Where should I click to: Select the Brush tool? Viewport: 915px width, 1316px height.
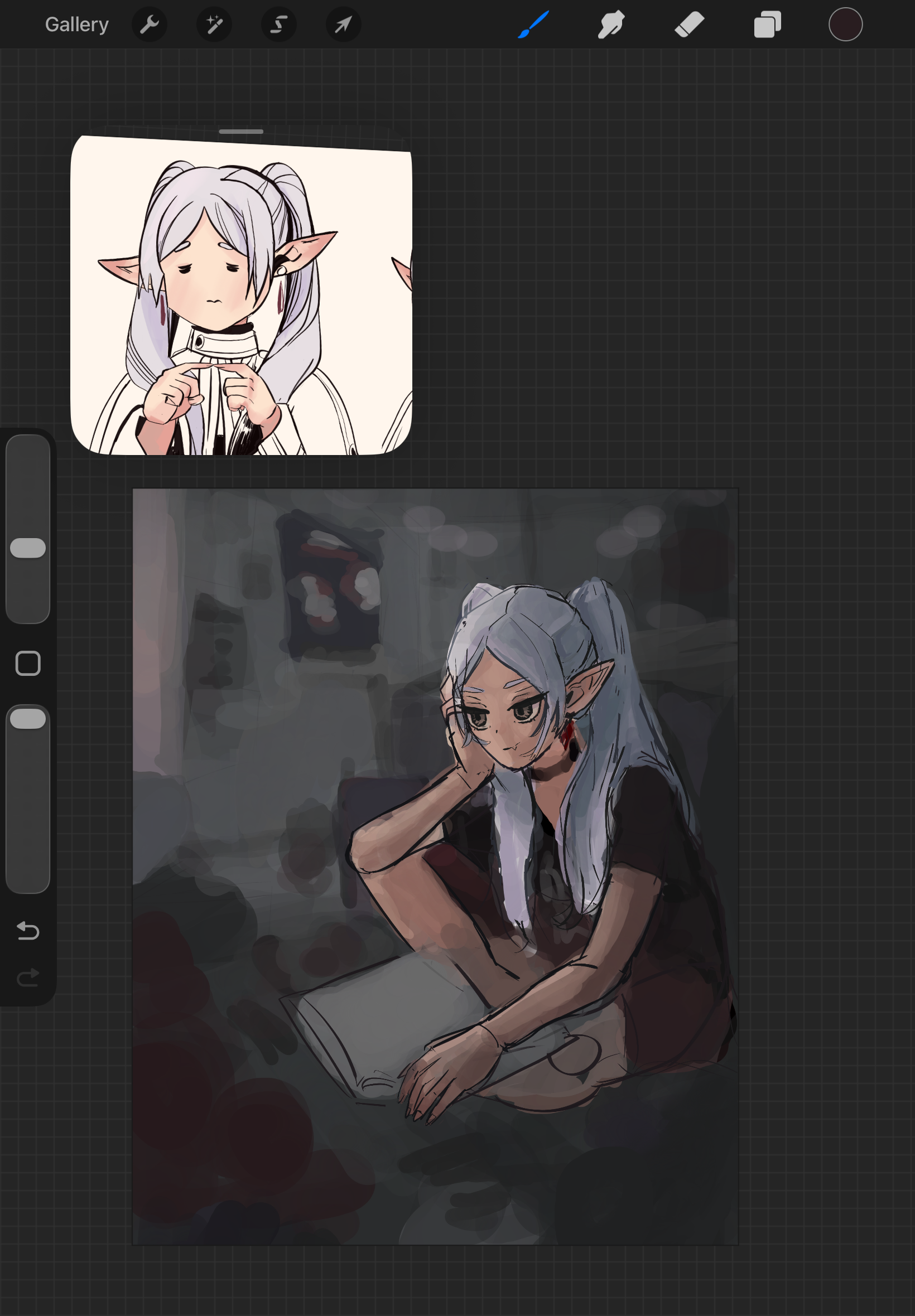point(534,25)
